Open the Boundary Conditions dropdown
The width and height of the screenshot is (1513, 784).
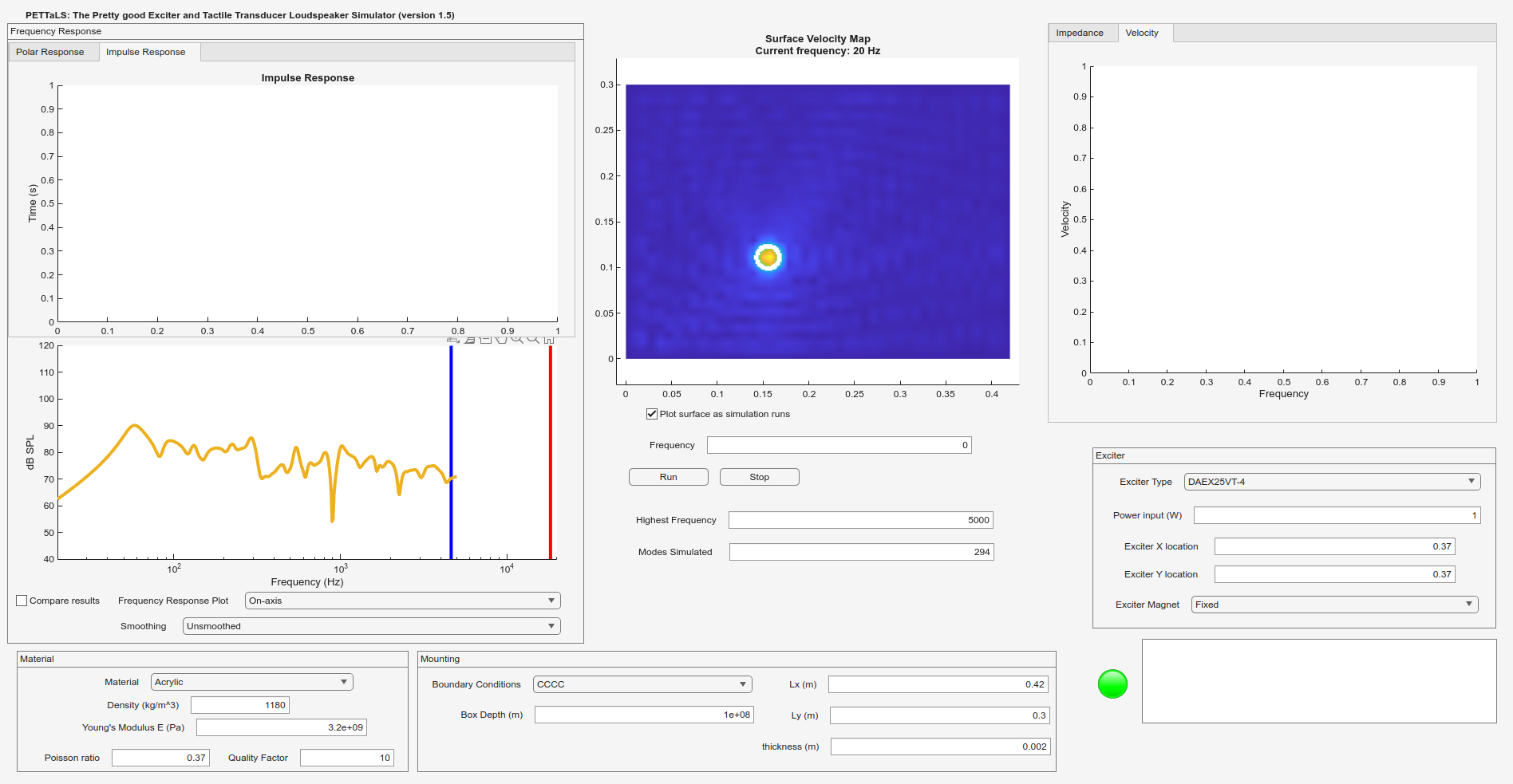[x=642, y=684]
